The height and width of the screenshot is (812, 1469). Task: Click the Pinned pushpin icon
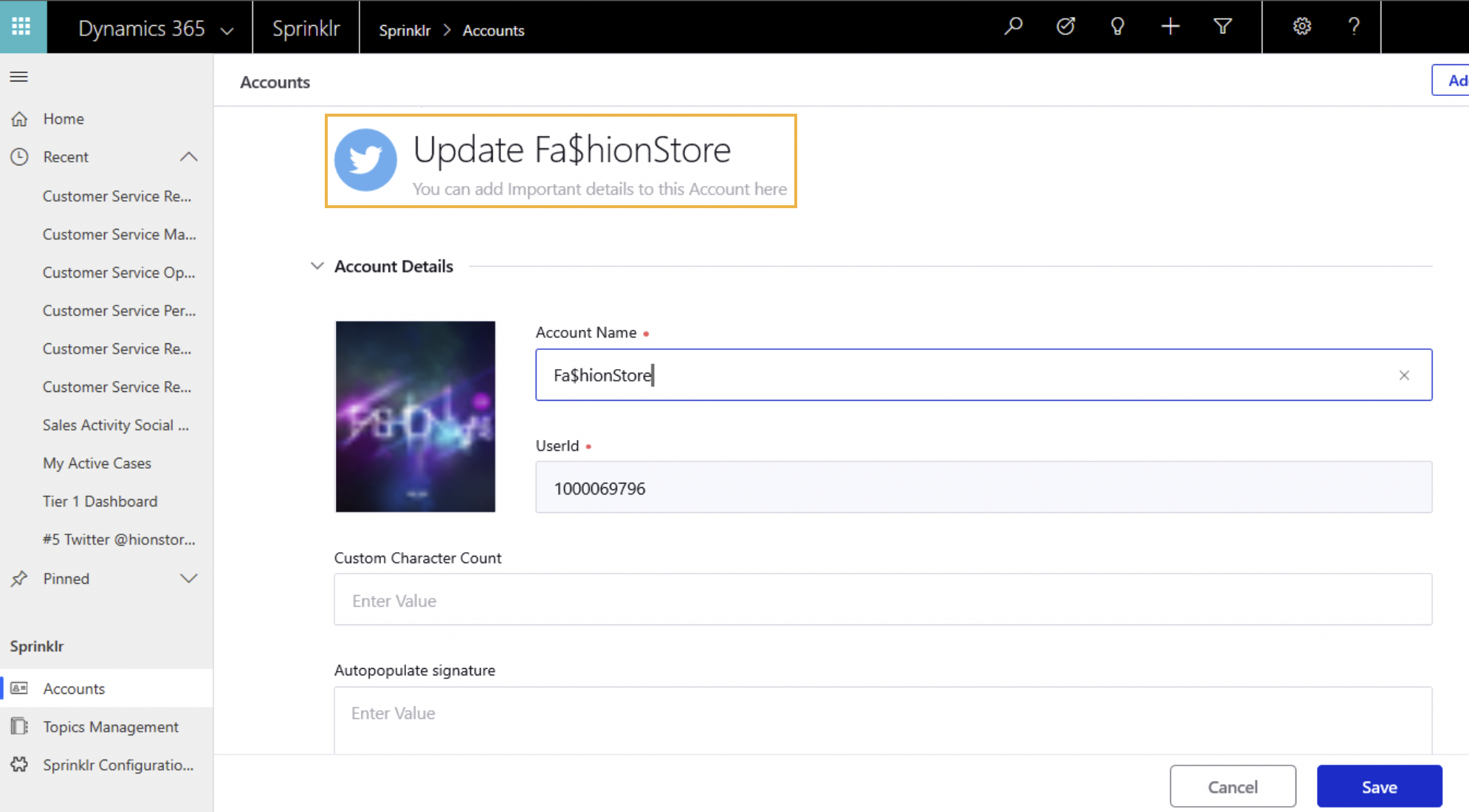click(20, 579)
